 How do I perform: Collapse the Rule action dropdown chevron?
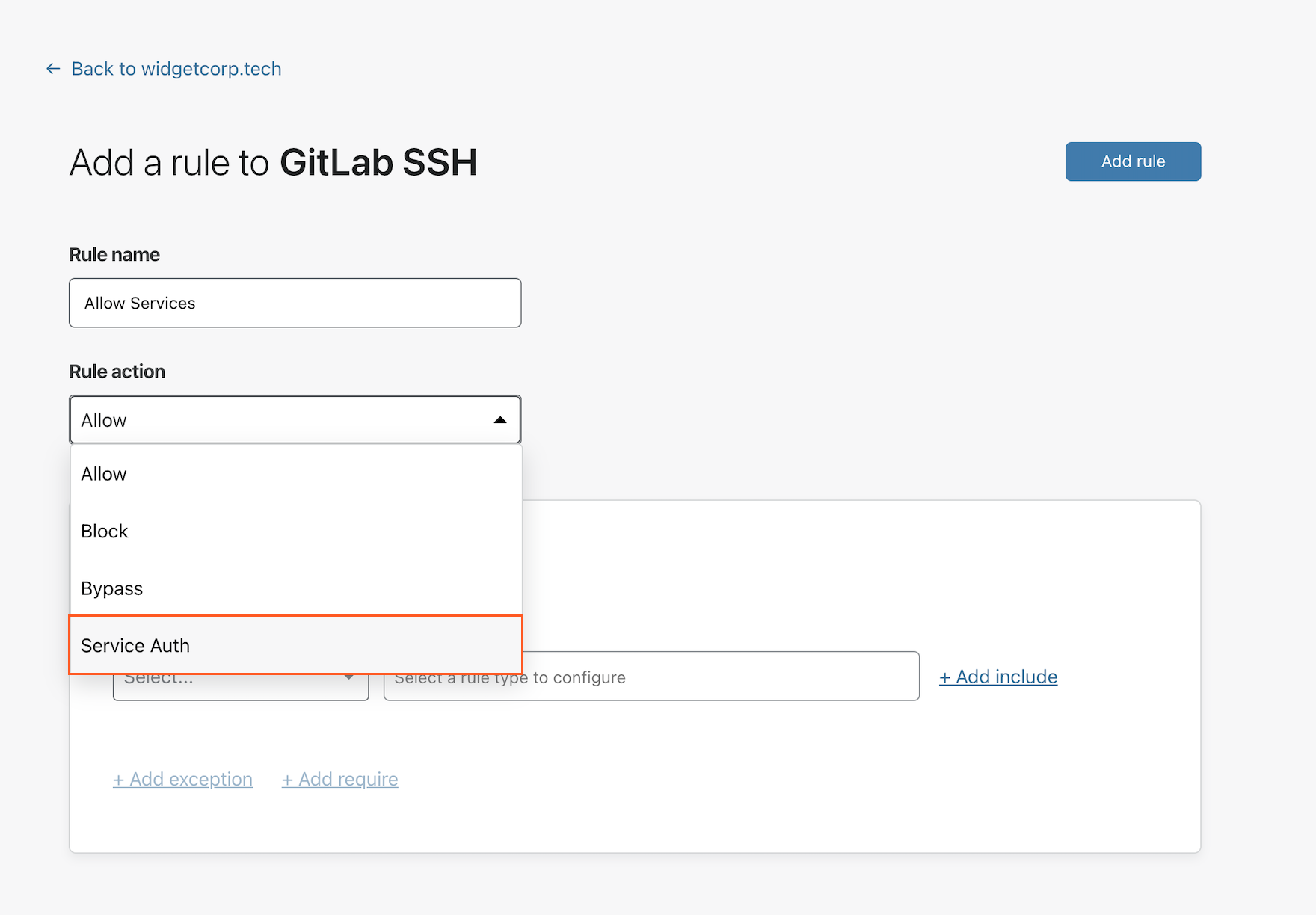499,419
